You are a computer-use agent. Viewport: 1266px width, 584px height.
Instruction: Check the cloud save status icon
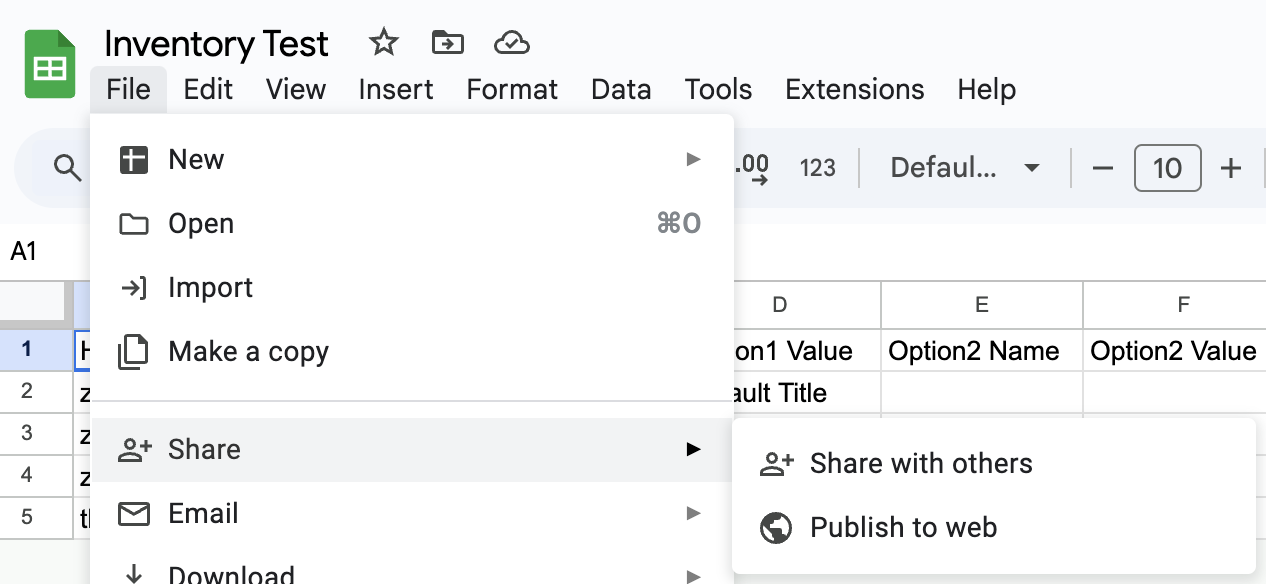tap(511, 43)
